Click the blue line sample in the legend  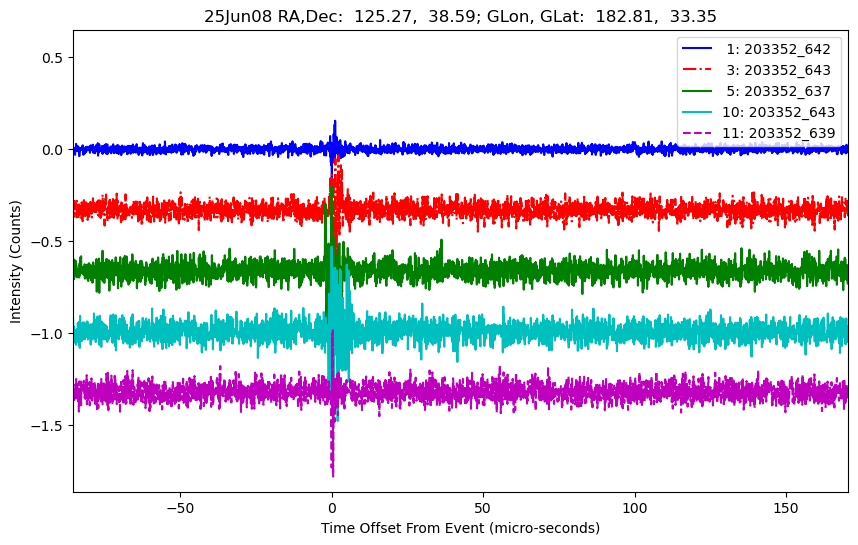tap(697, 49)
